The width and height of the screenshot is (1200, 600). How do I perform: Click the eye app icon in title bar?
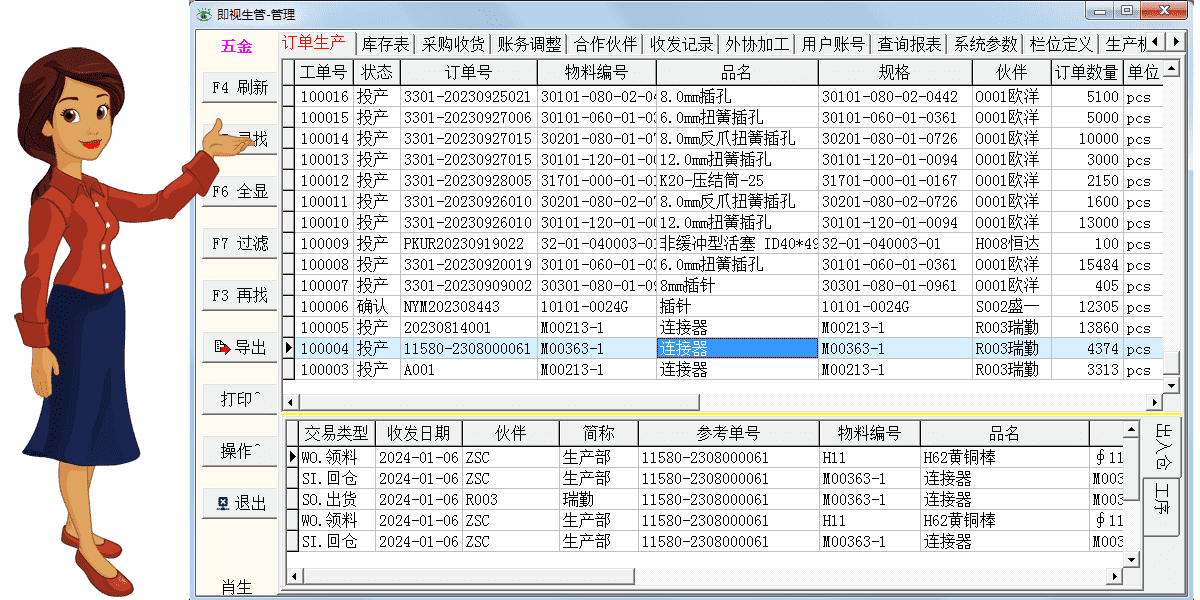tap(205, 14)
